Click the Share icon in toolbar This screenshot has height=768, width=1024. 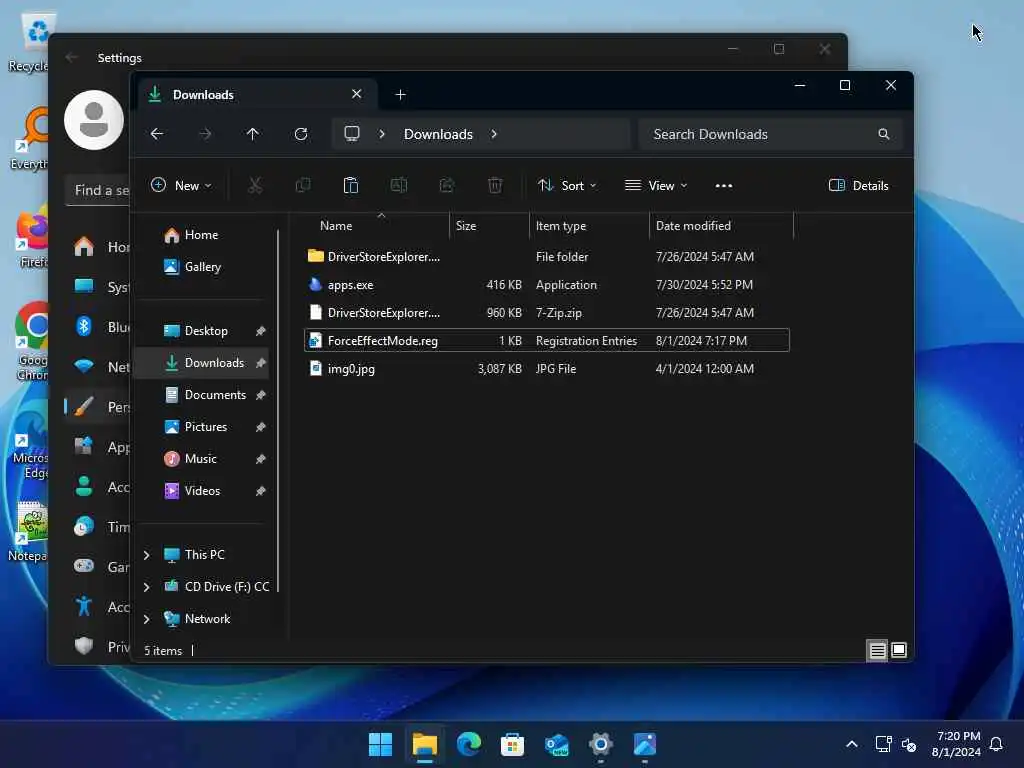(x=447, y=185)
